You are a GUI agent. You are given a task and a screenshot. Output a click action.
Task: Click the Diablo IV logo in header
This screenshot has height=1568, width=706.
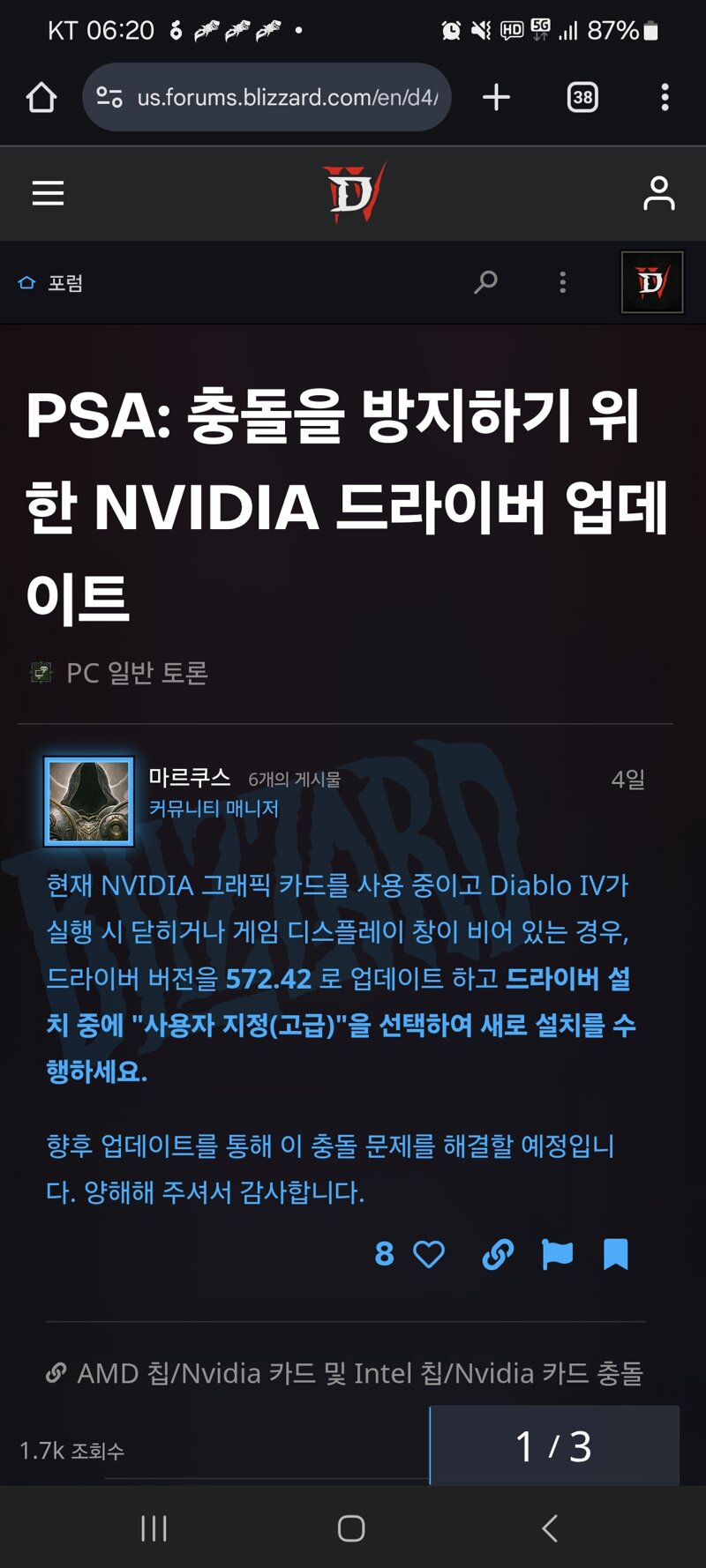coord(354,192)
